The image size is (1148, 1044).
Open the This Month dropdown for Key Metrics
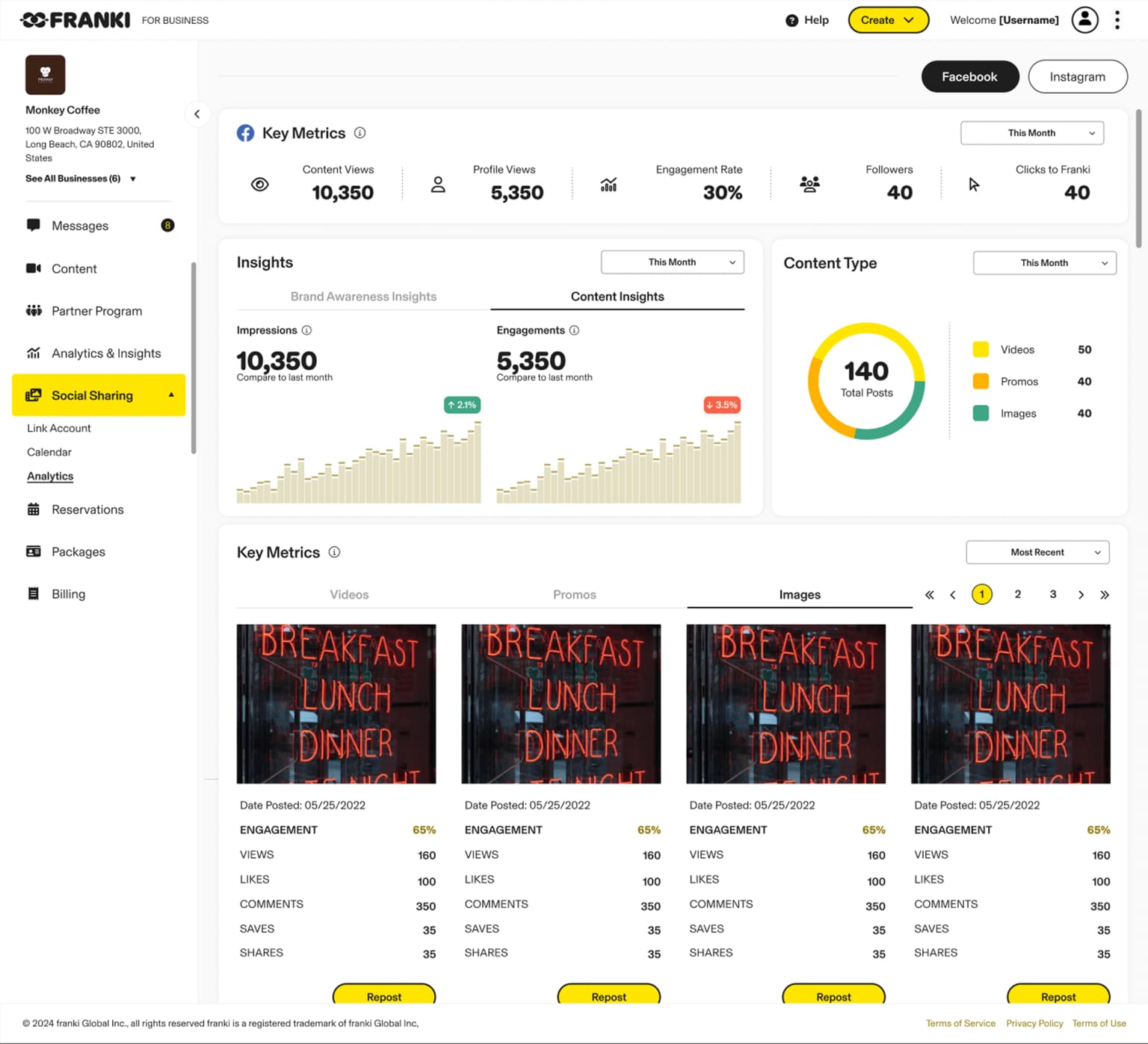(x=1031, y=133)
